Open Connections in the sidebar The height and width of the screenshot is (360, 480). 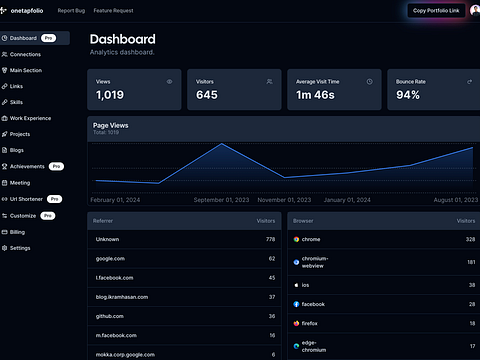[x=25, y=54]
